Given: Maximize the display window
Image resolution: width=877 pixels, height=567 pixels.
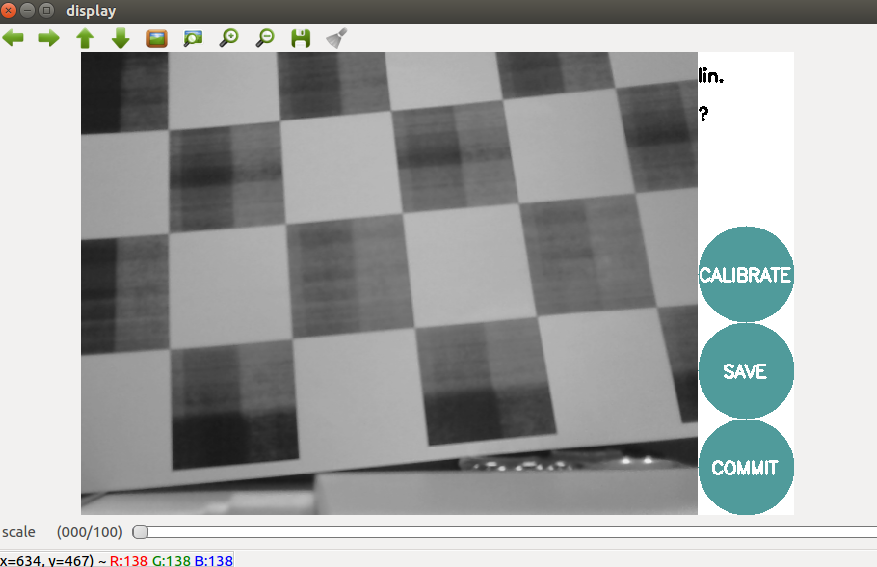Looking at the screenshot, I should click(x=46, y=10).
